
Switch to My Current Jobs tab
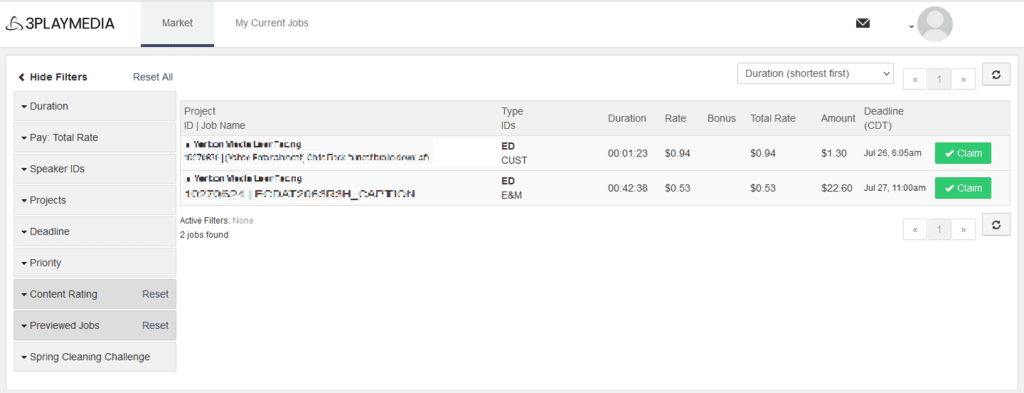(272, 24)
